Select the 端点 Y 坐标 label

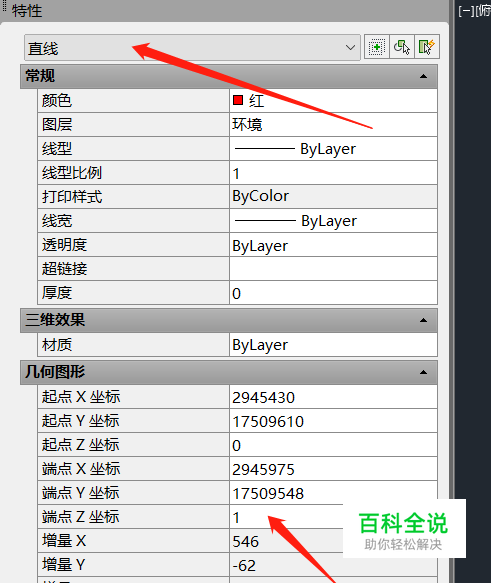(81, 493)
